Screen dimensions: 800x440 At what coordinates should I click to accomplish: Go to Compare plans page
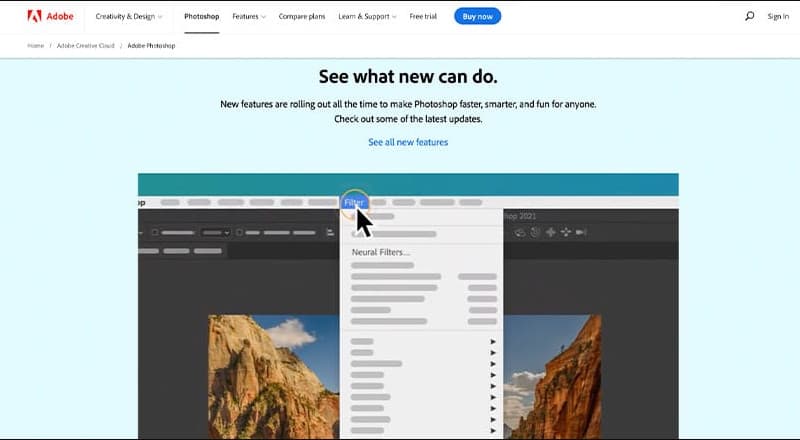tap(303, 16)
